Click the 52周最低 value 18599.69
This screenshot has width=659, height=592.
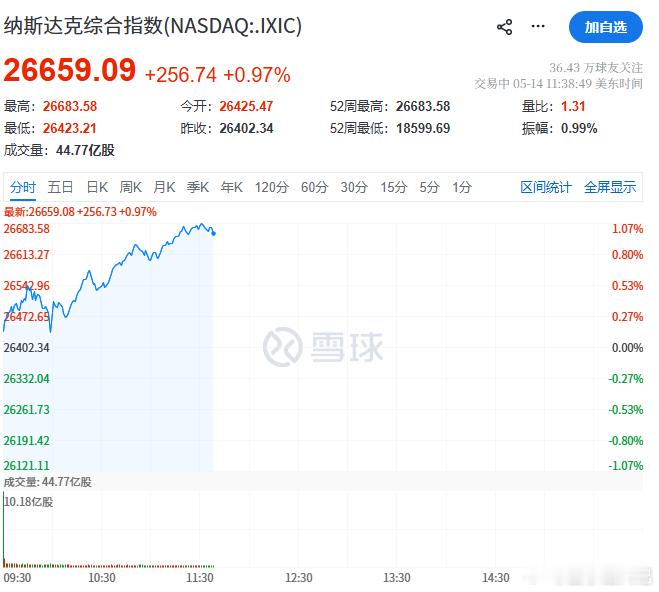[x=423, y=128]
